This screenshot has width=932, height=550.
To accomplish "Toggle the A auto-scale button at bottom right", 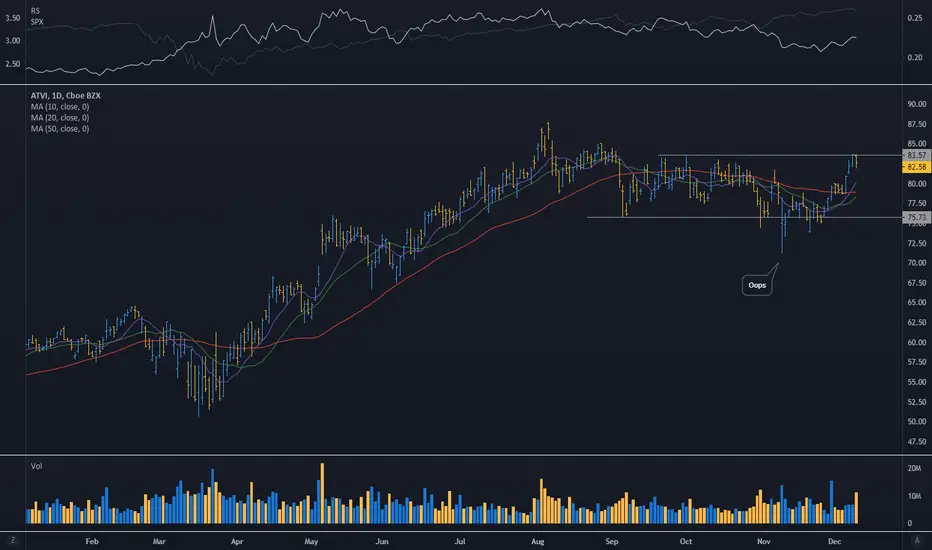I will [x=916, y=540].
